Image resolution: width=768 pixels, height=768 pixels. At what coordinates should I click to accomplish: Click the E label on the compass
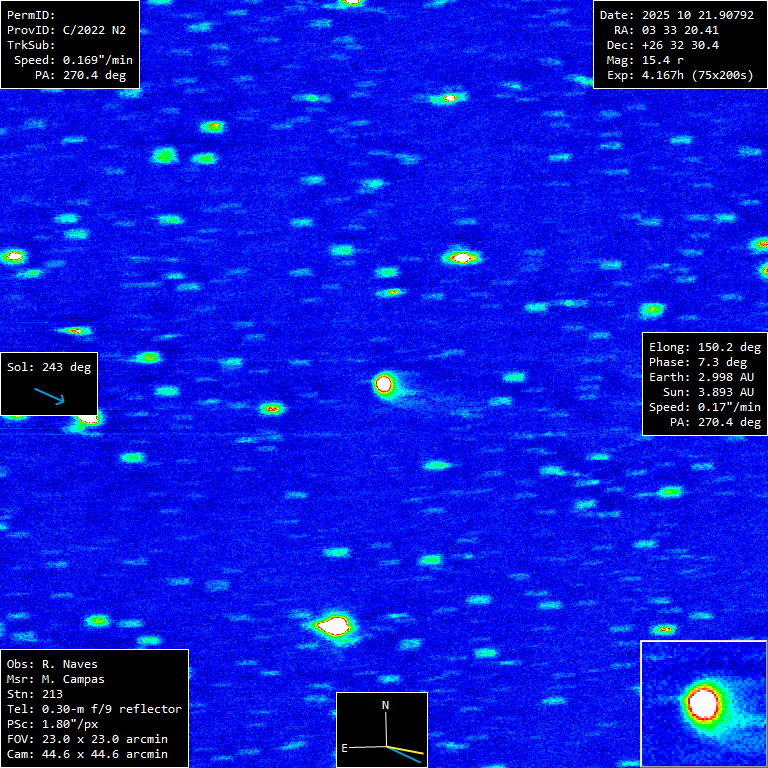(x=345, y=747)
